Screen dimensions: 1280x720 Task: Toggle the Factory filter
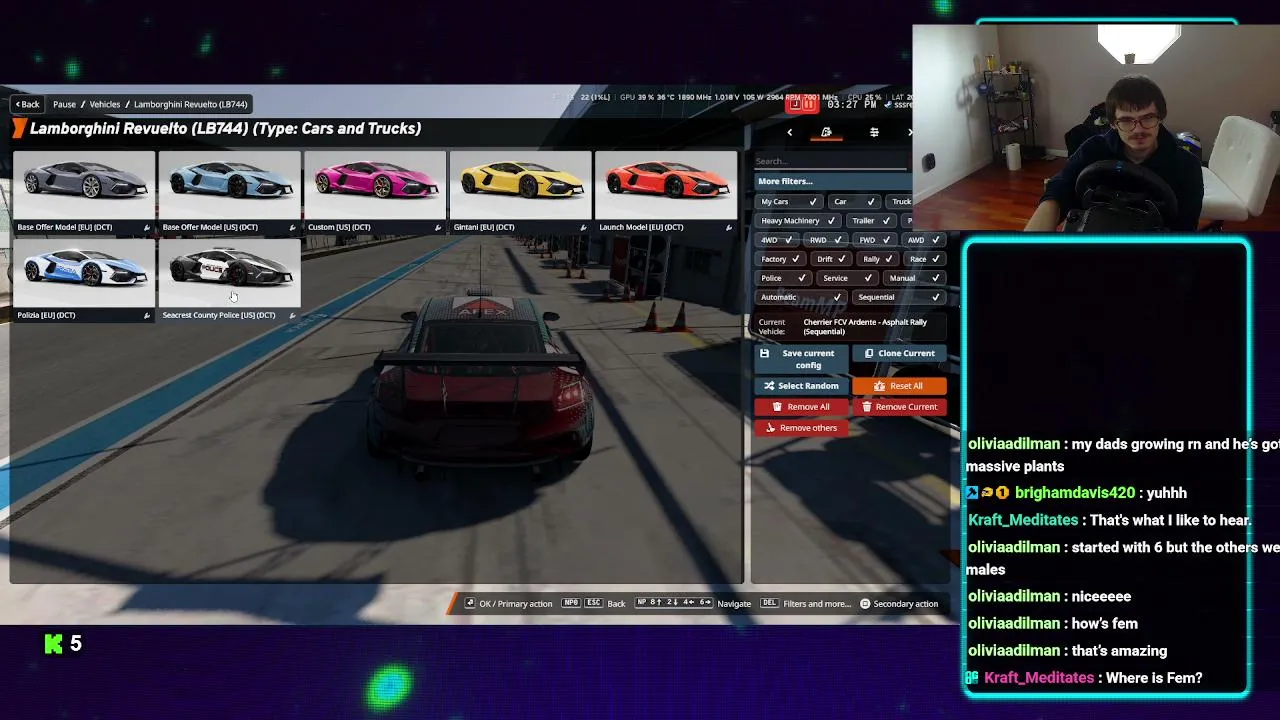pyautogui.click(x=781, y=259)
